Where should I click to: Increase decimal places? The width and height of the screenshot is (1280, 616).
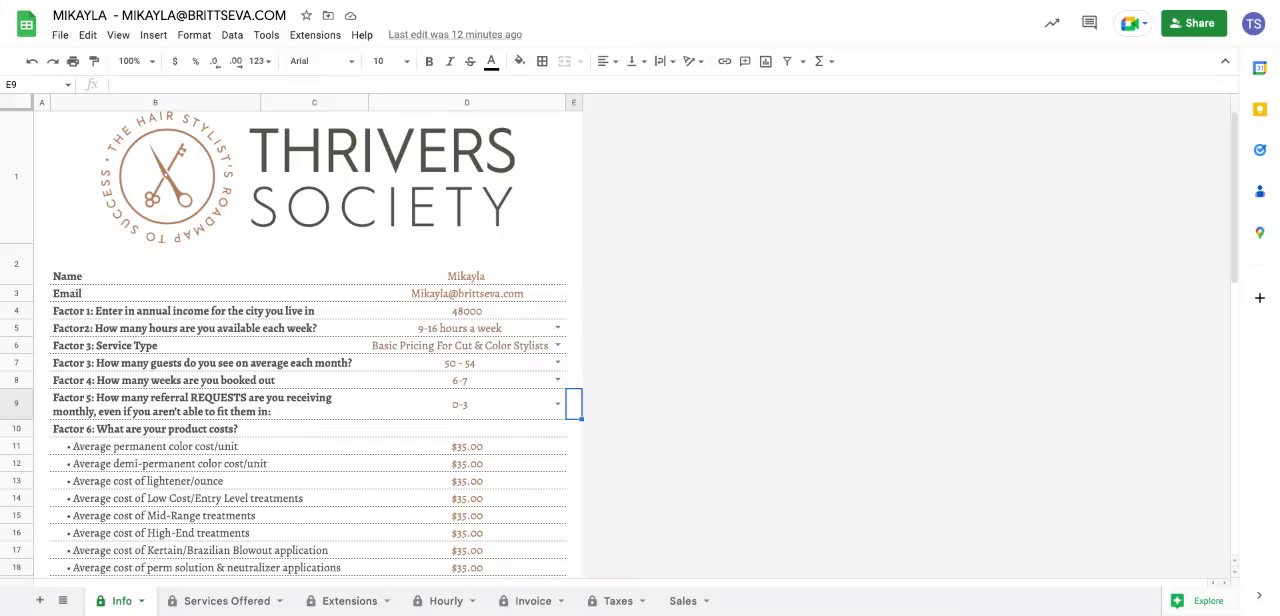tap(236, 61)
